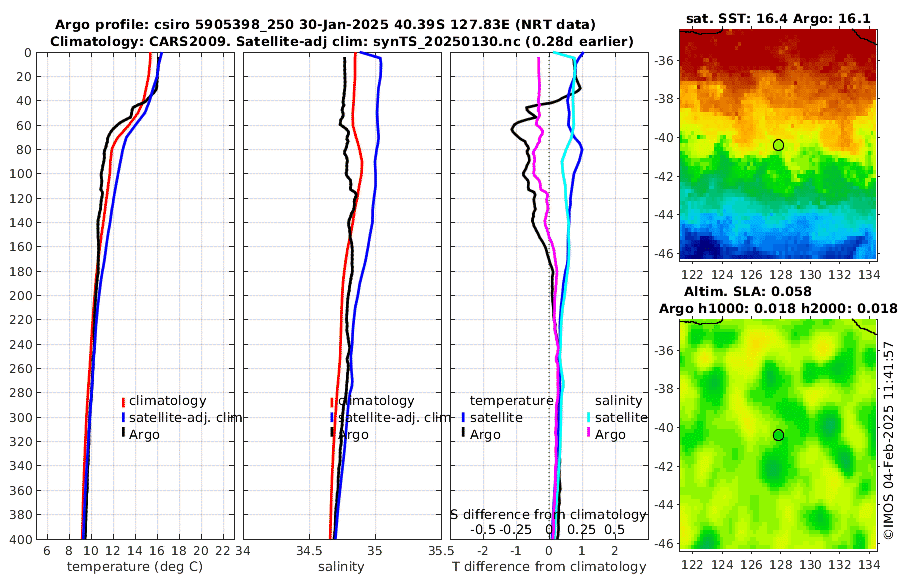This screenshot has width=900, height=580.
Task: Click red climatology marker in salinity panel
Action: 332,401
